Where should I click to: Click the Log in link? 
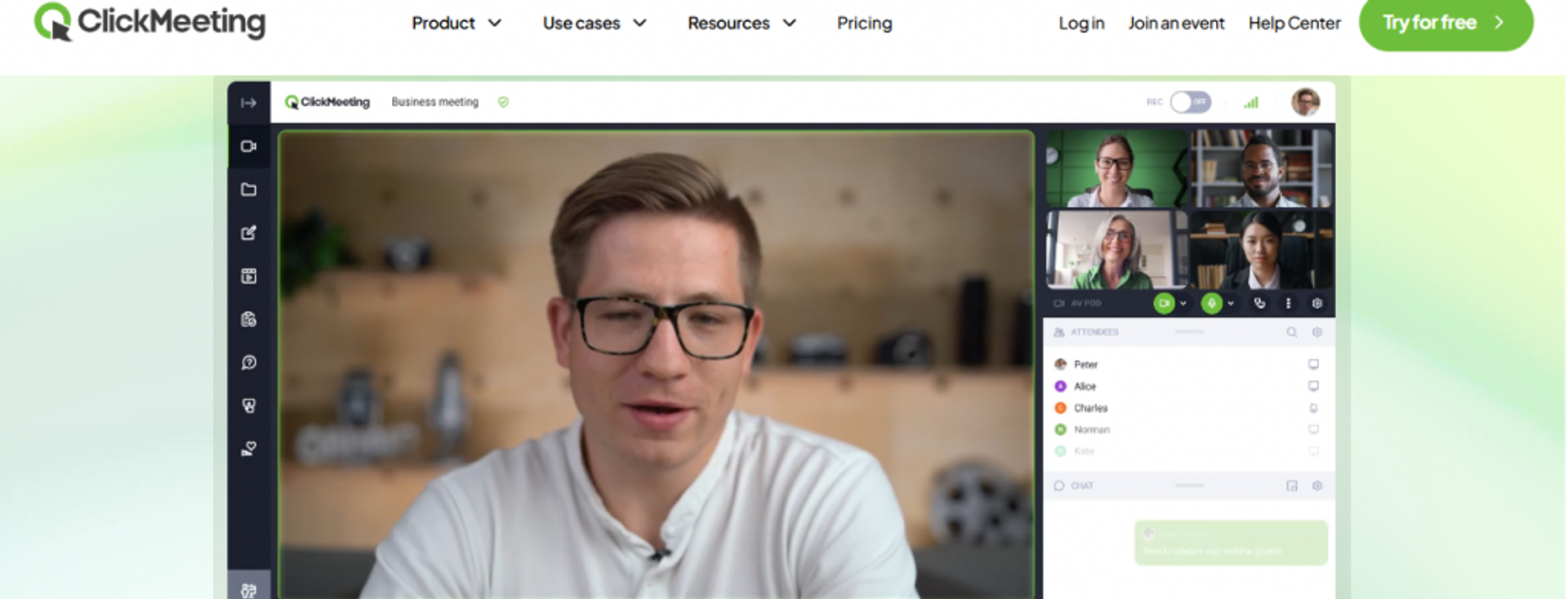point(1081,23)
